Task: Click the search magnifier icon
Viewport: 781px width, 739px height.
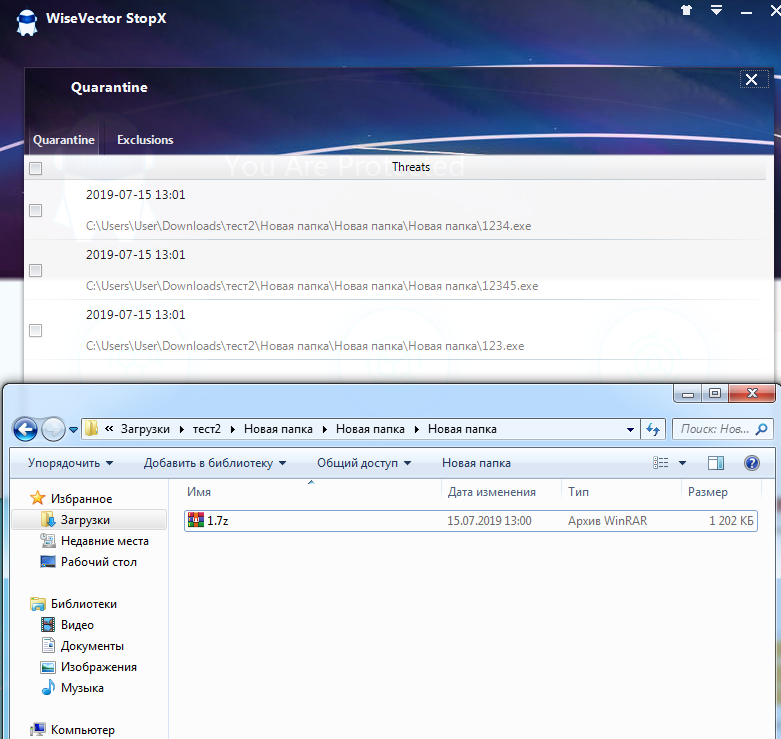Action: [762, 429]
